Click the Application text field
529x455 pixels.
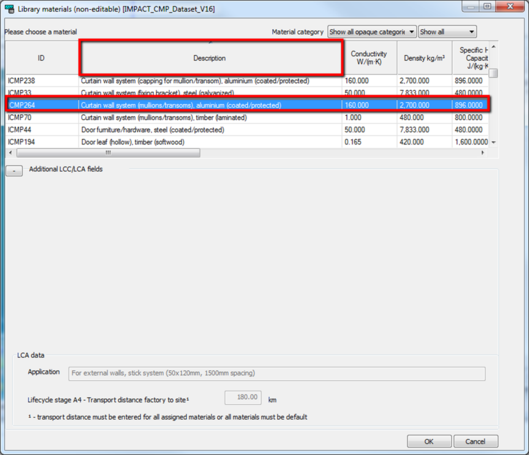pos(277,373)
